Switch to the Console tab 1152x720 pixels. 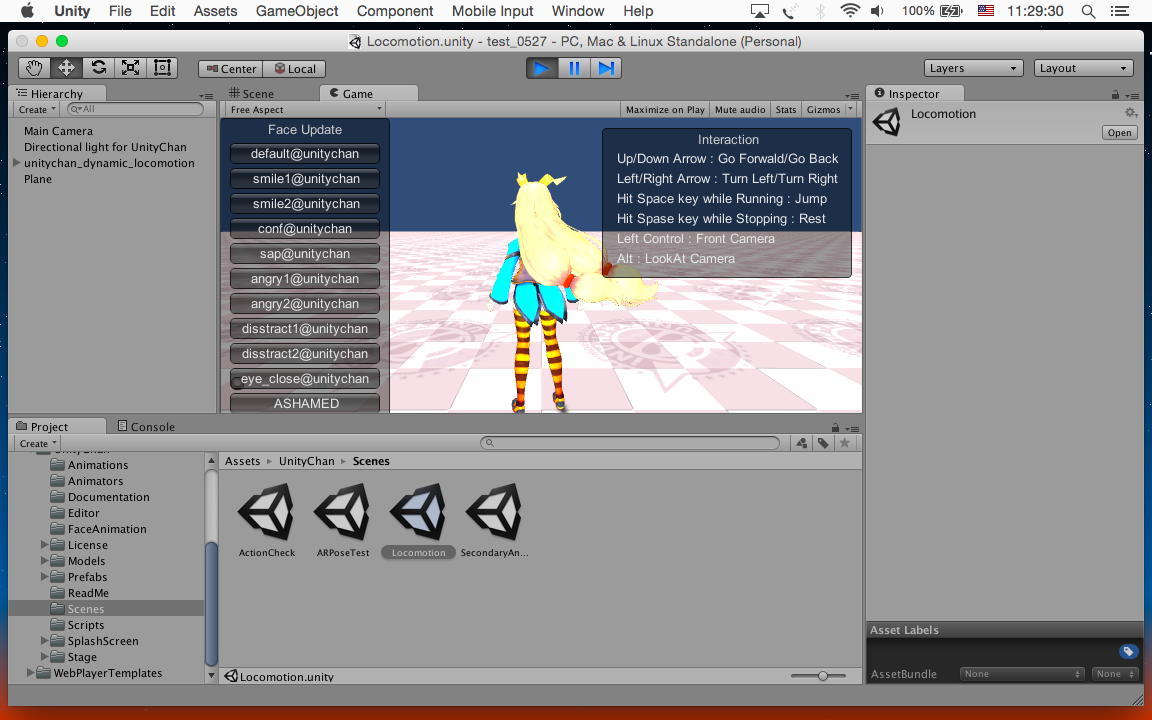(x=146, y=426)
